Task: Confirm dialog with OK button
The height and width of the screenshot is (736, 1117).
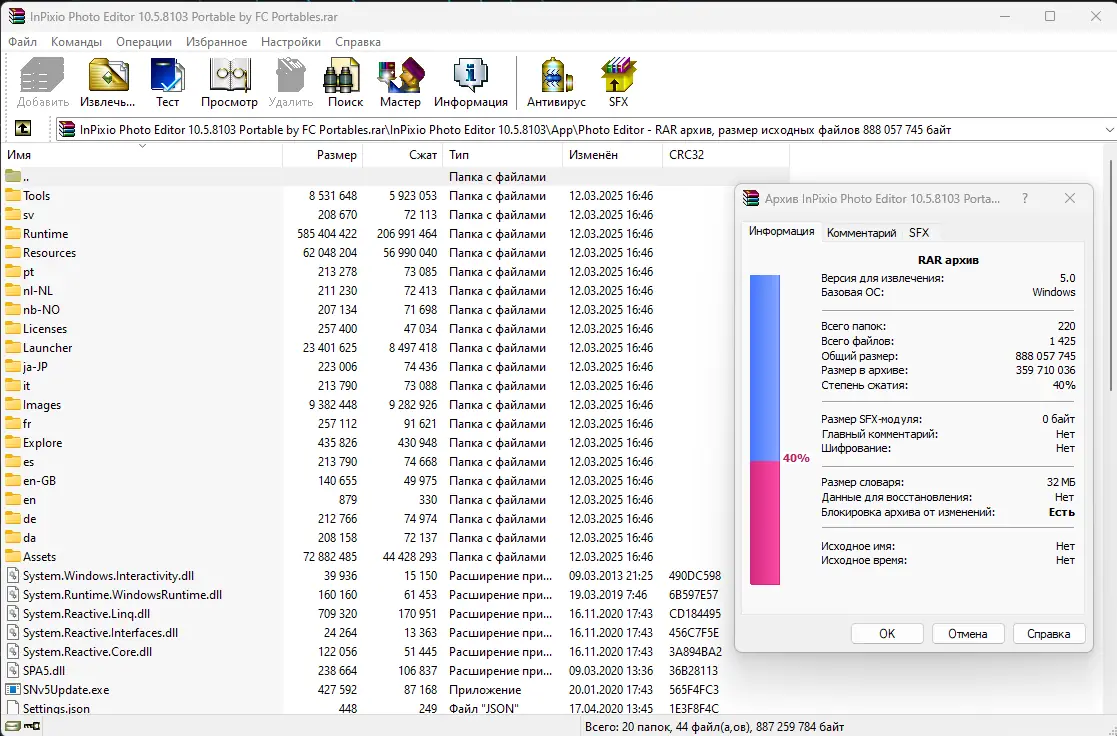Action: [887, 633]
